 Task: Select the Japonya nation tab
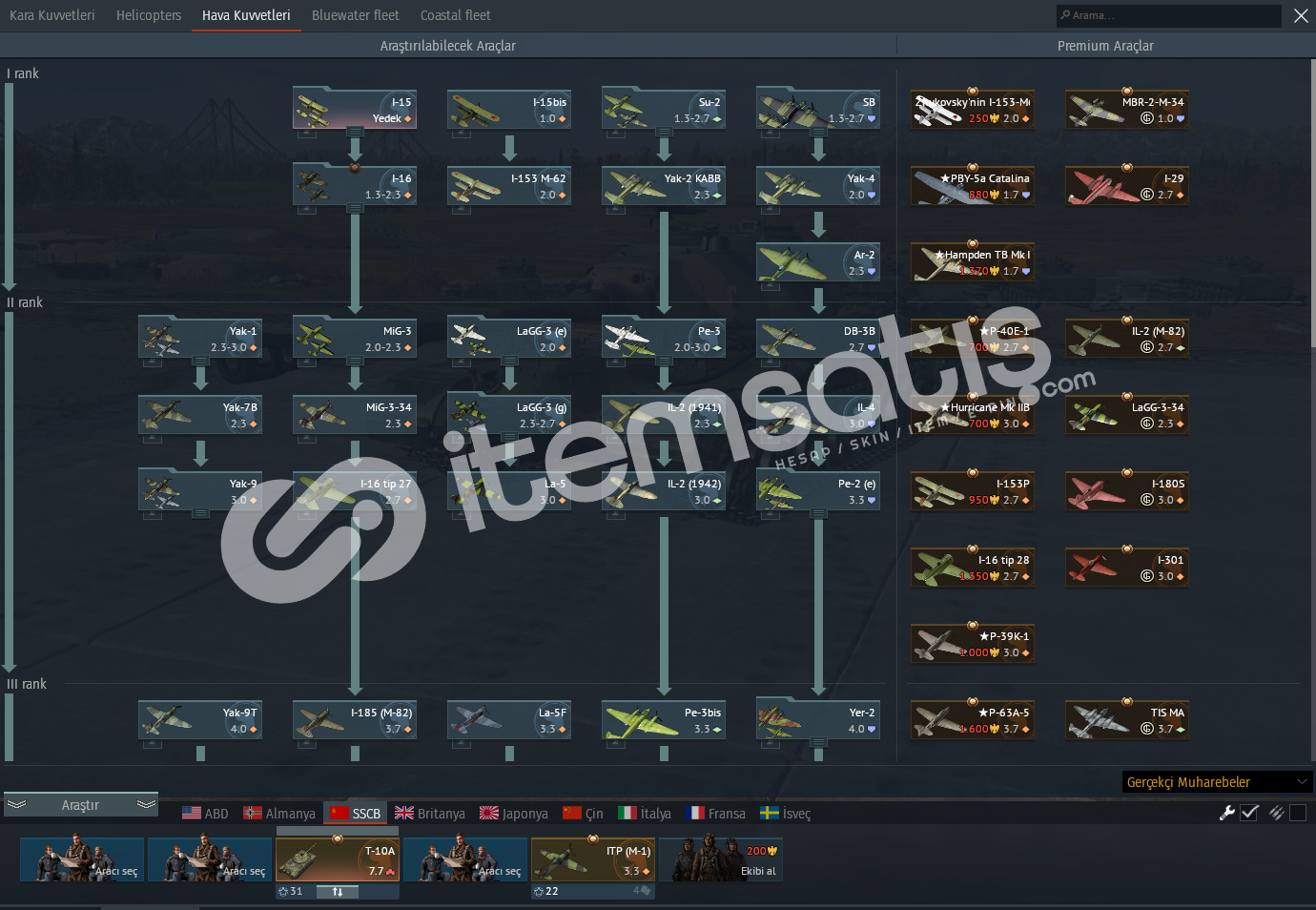[x=514, y=814]
